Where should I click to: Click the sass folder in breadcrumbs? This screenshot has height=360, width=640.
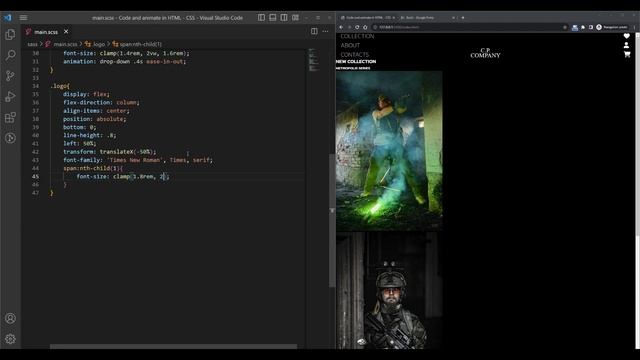coord(32,44)
